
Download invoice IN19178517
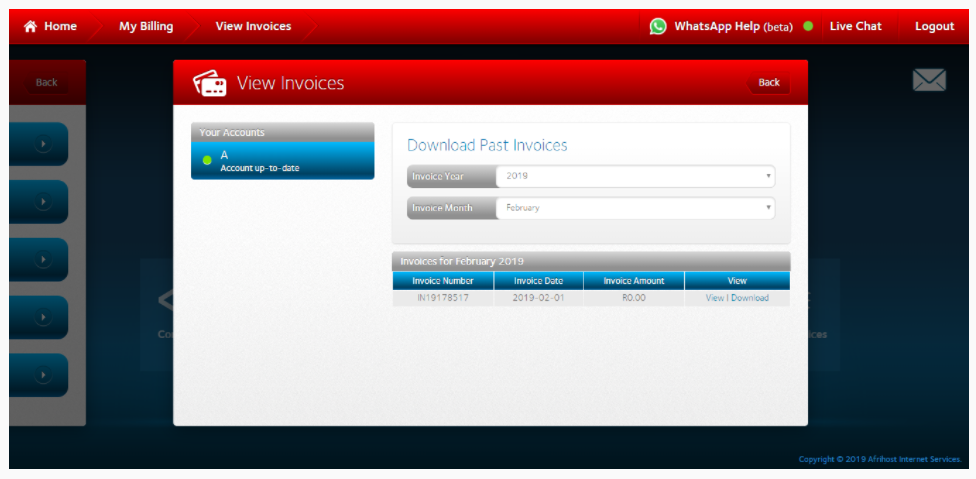(750, 298)
